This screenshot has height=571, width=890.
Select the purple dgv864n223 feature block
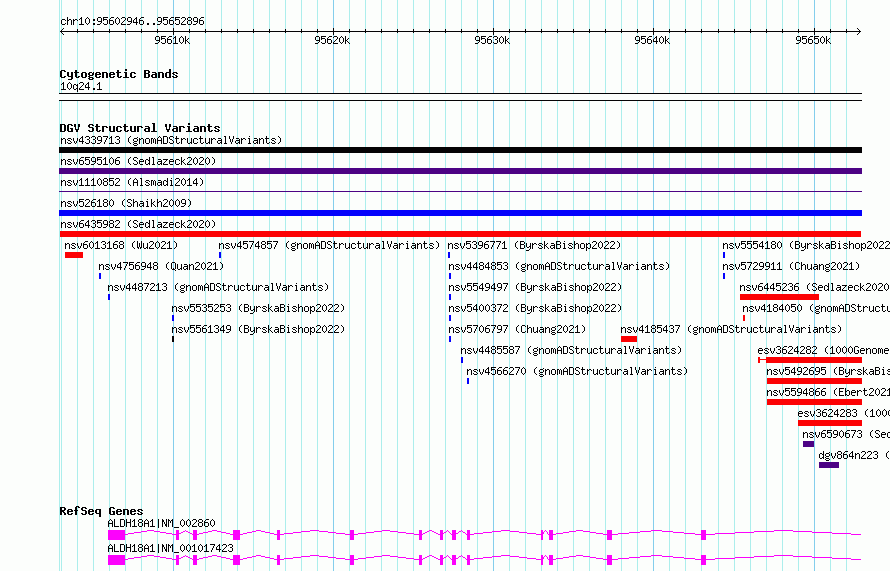[x=829, y=465]
